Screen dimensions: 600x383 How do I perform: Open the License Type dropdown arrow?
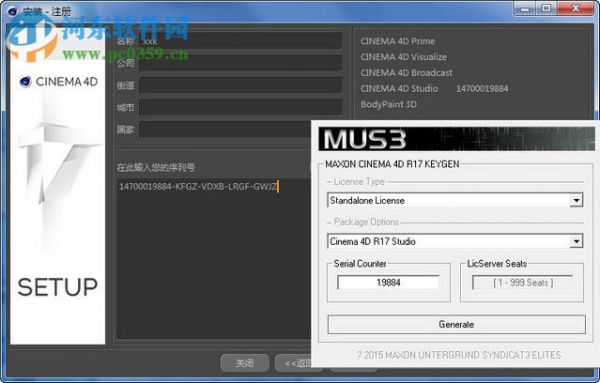[576, 200]
